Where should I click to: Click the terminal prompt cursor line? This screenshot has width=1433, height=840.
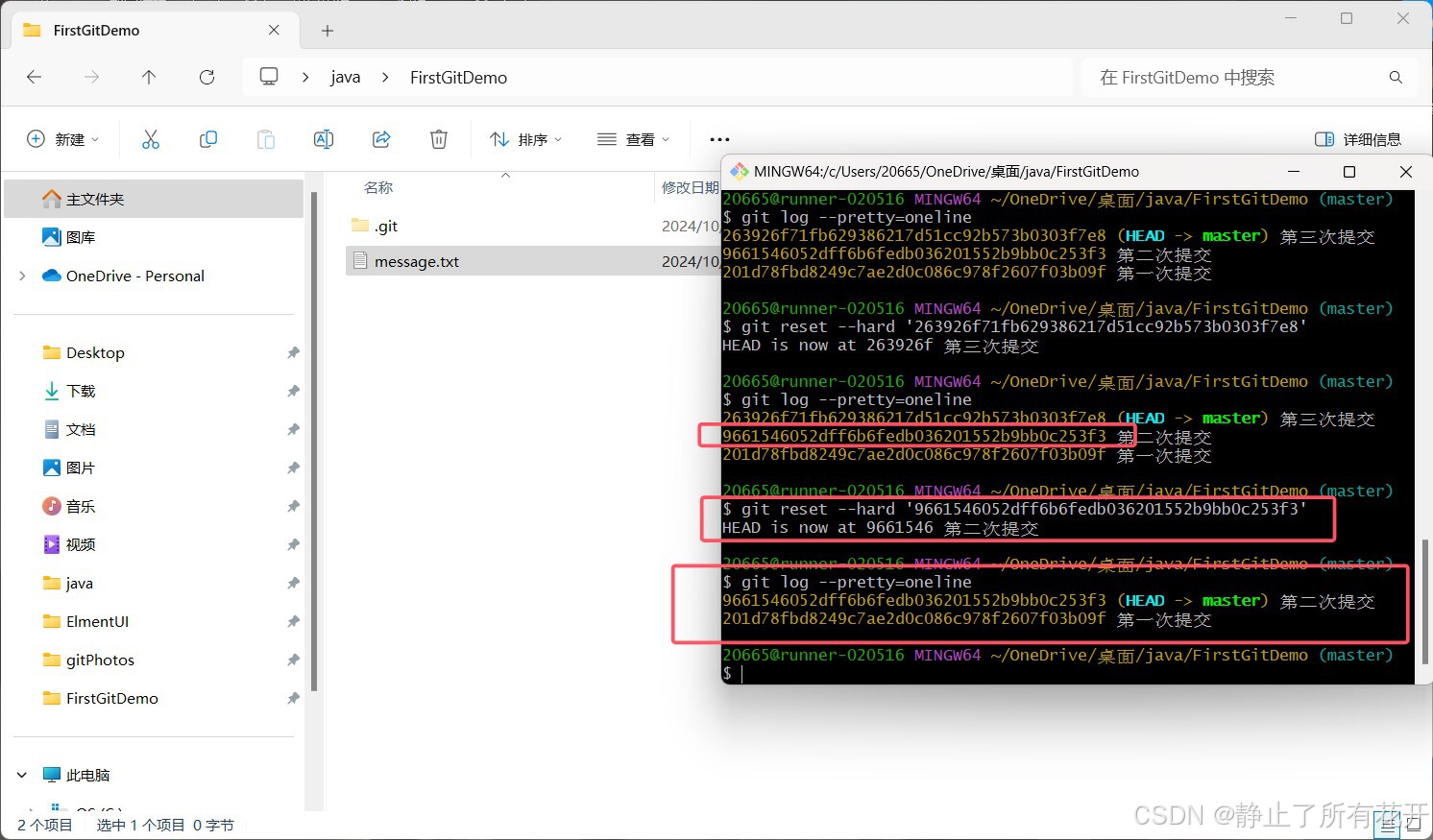pyautogui.click(x=1067, y=673)
